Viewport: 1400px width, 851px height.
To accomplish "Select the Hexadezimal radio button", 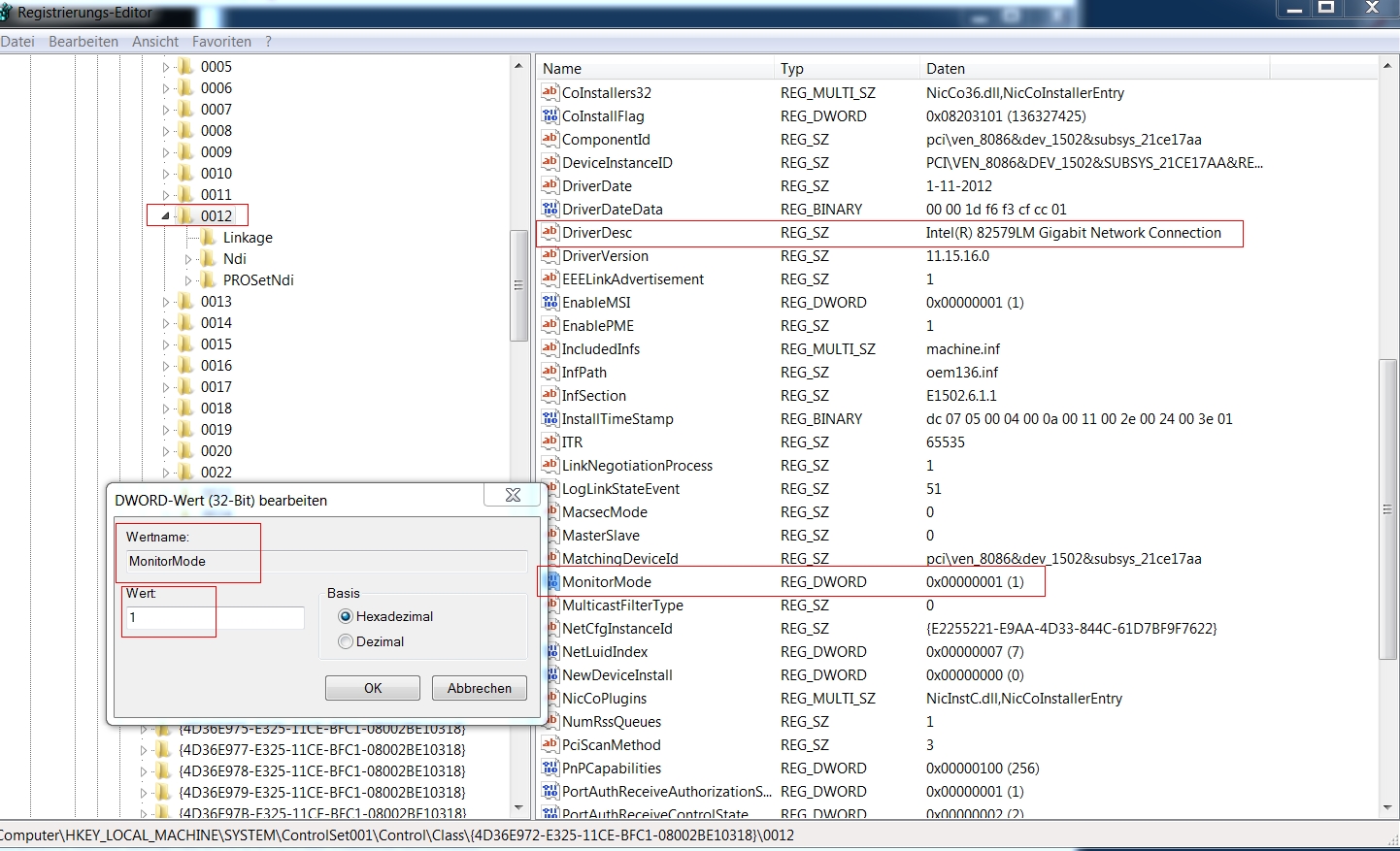I will (346, 616).
